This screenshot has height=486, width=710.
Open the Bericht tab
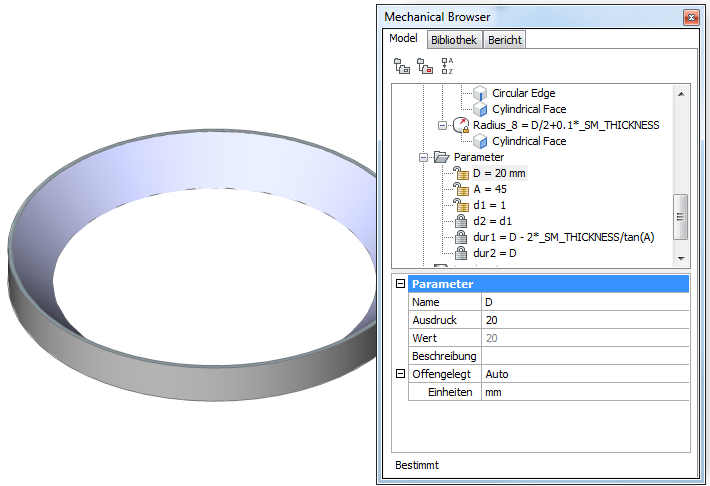(x=505, y=40)
